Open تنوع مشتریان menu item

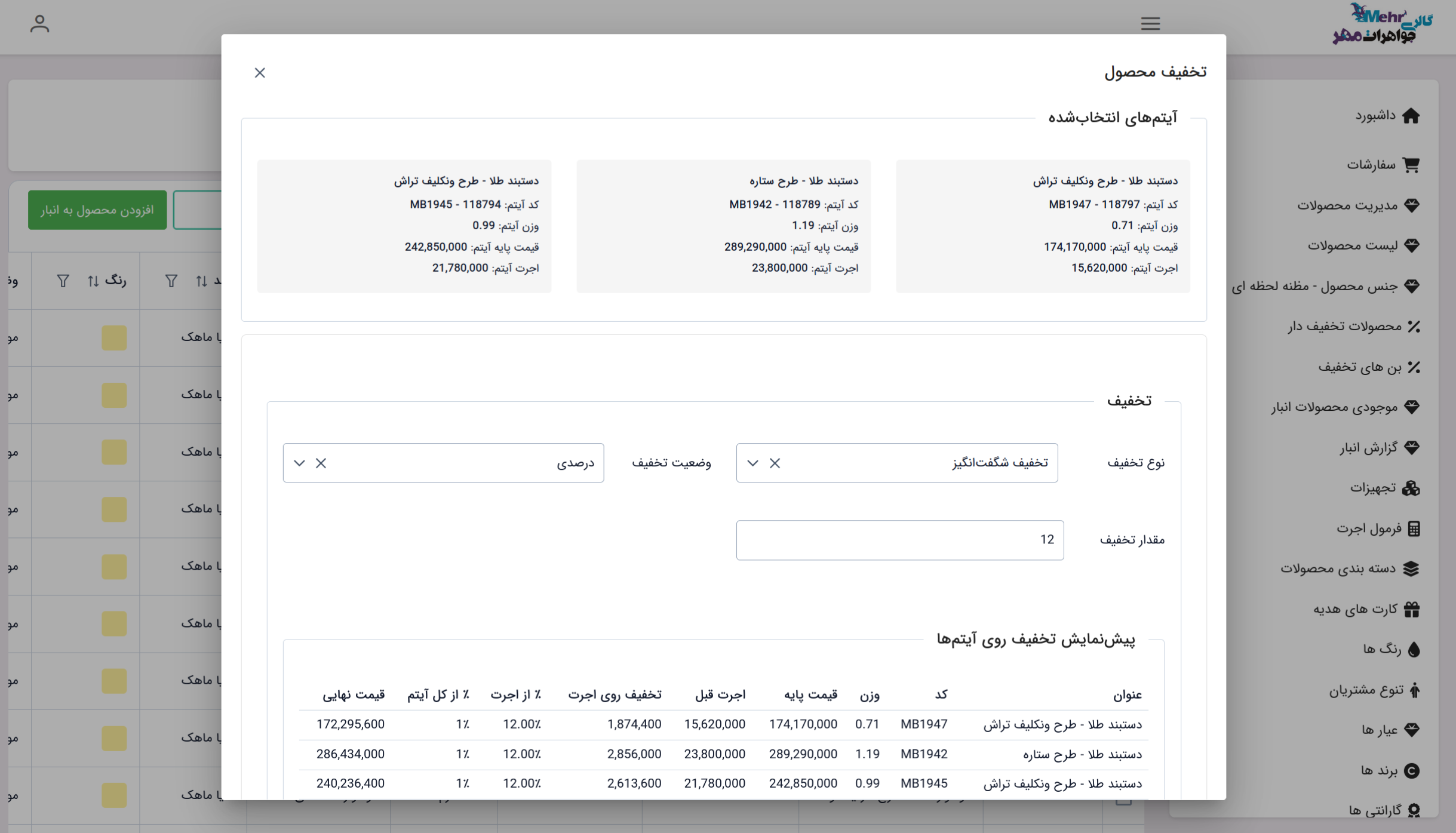(1366, 690)
